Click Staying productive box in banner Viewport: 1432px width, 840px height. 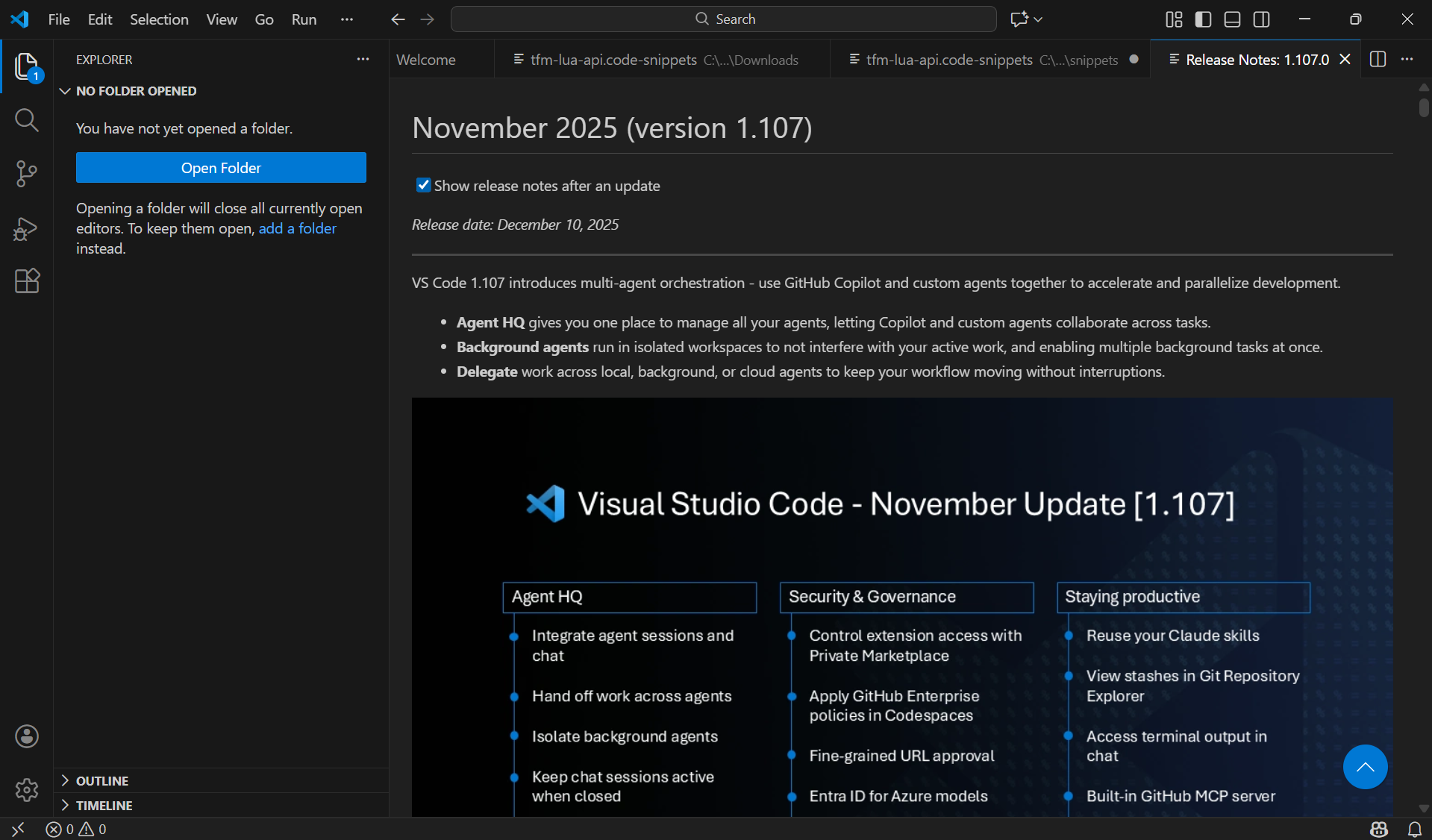click(1184, 597)
